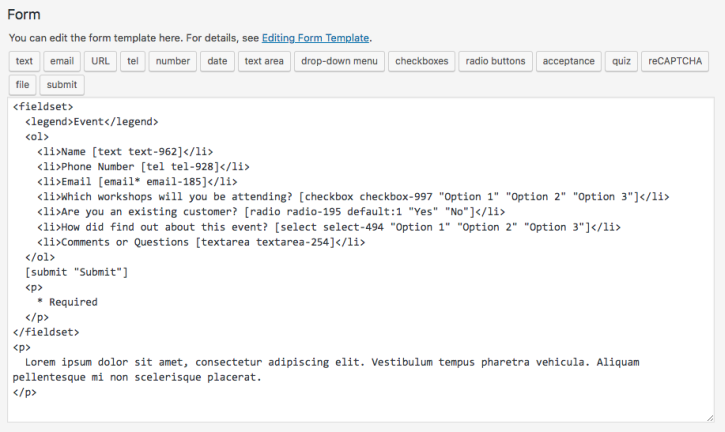The image size is (725, 432).
Task: Insert a date field tag
Action: 217,61
